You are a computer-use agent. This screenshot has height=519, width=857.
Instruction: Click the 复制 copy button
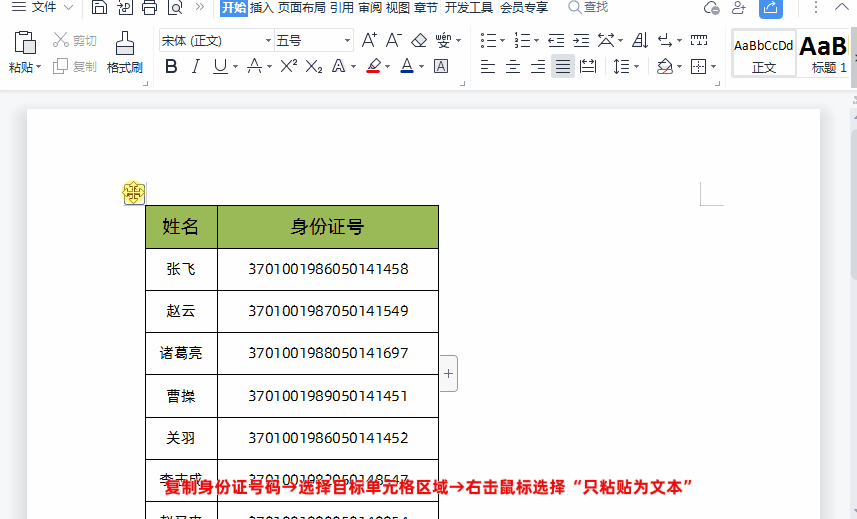click(x=74, y=67)
